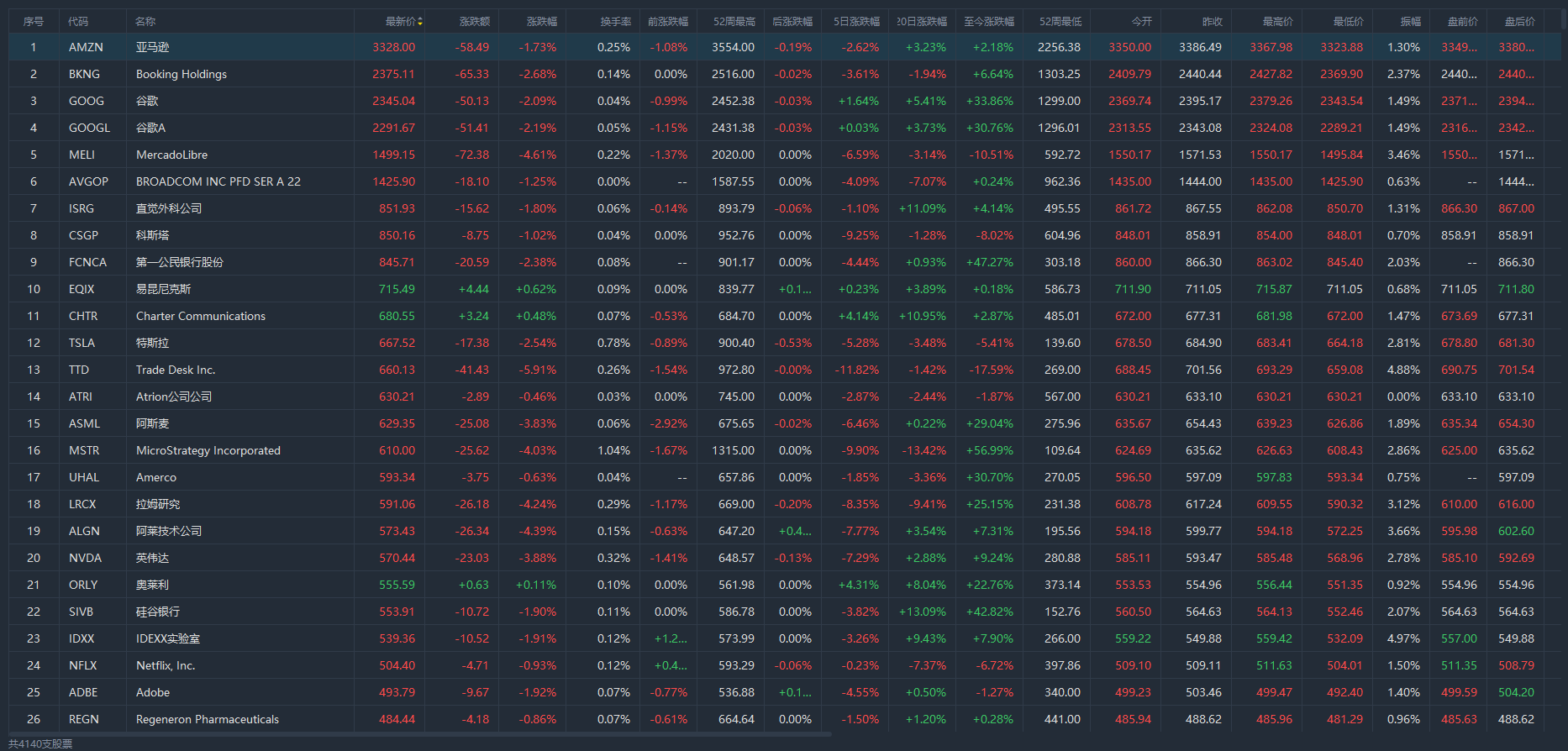The height and width of the screenshot is (751, 1568).
Task: Select MSTR turnover rate 1.04%
Action: (x=613, y=450)
